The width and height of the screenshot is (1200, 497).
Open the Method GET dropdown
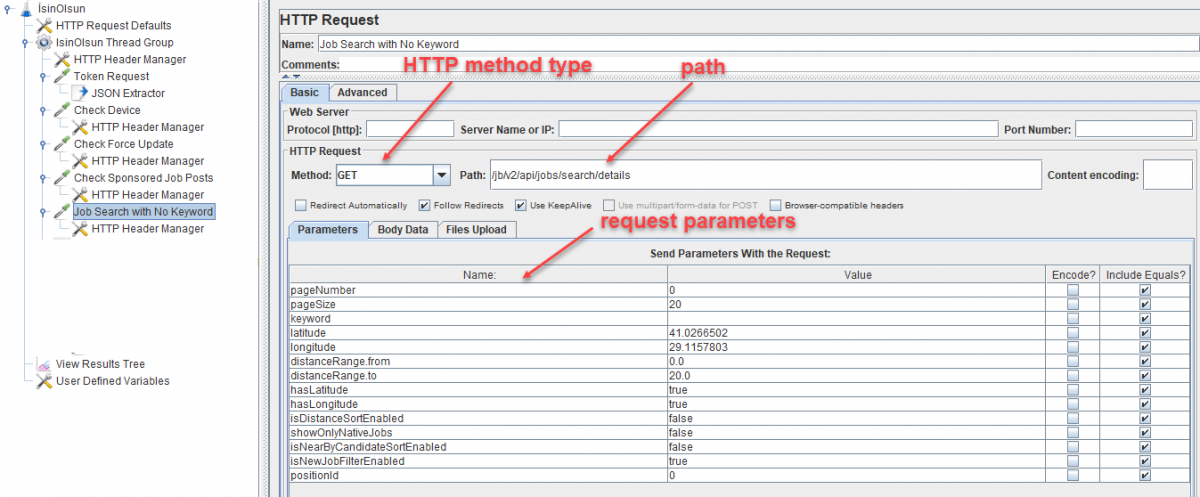[441, 175]
